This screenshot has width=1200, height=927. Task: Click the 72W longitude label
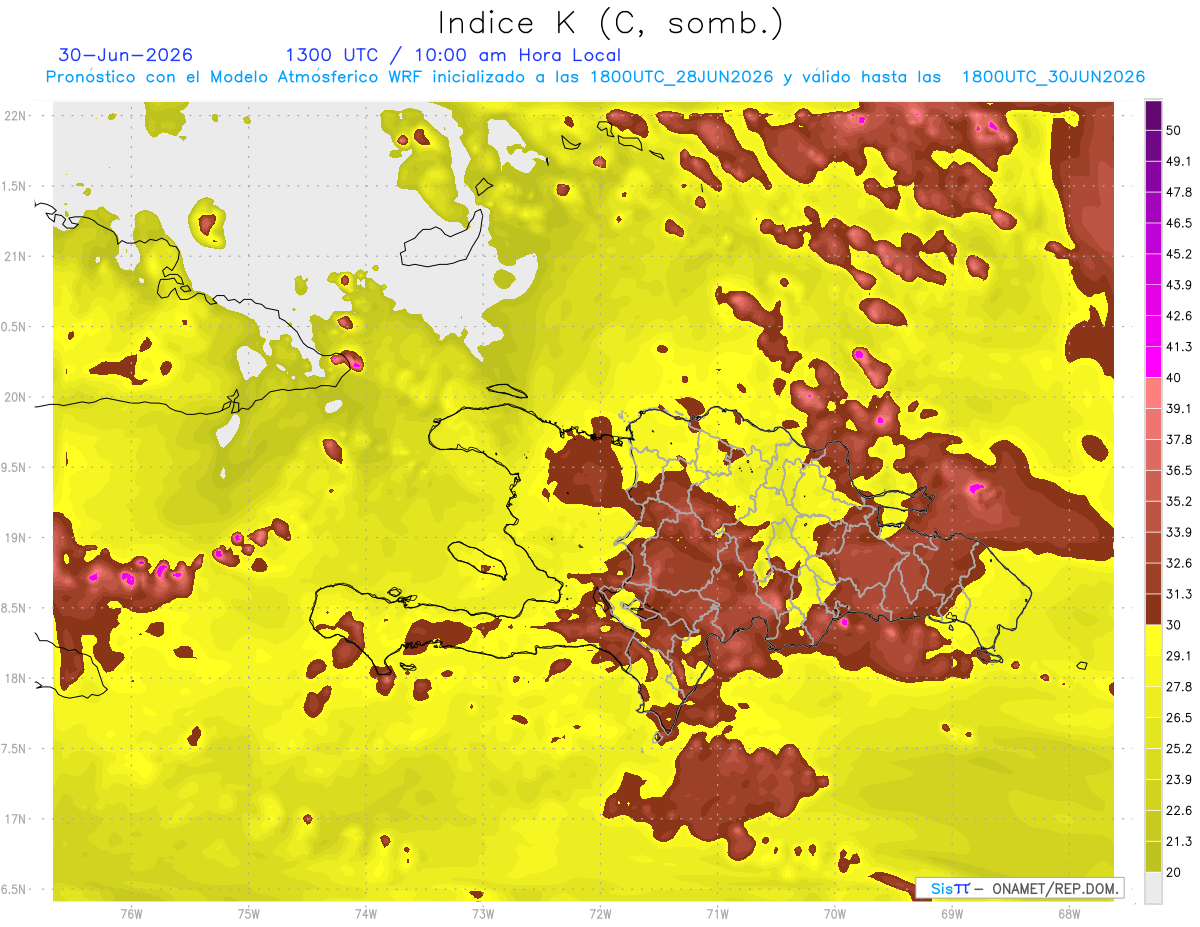(x=600, y=913)
